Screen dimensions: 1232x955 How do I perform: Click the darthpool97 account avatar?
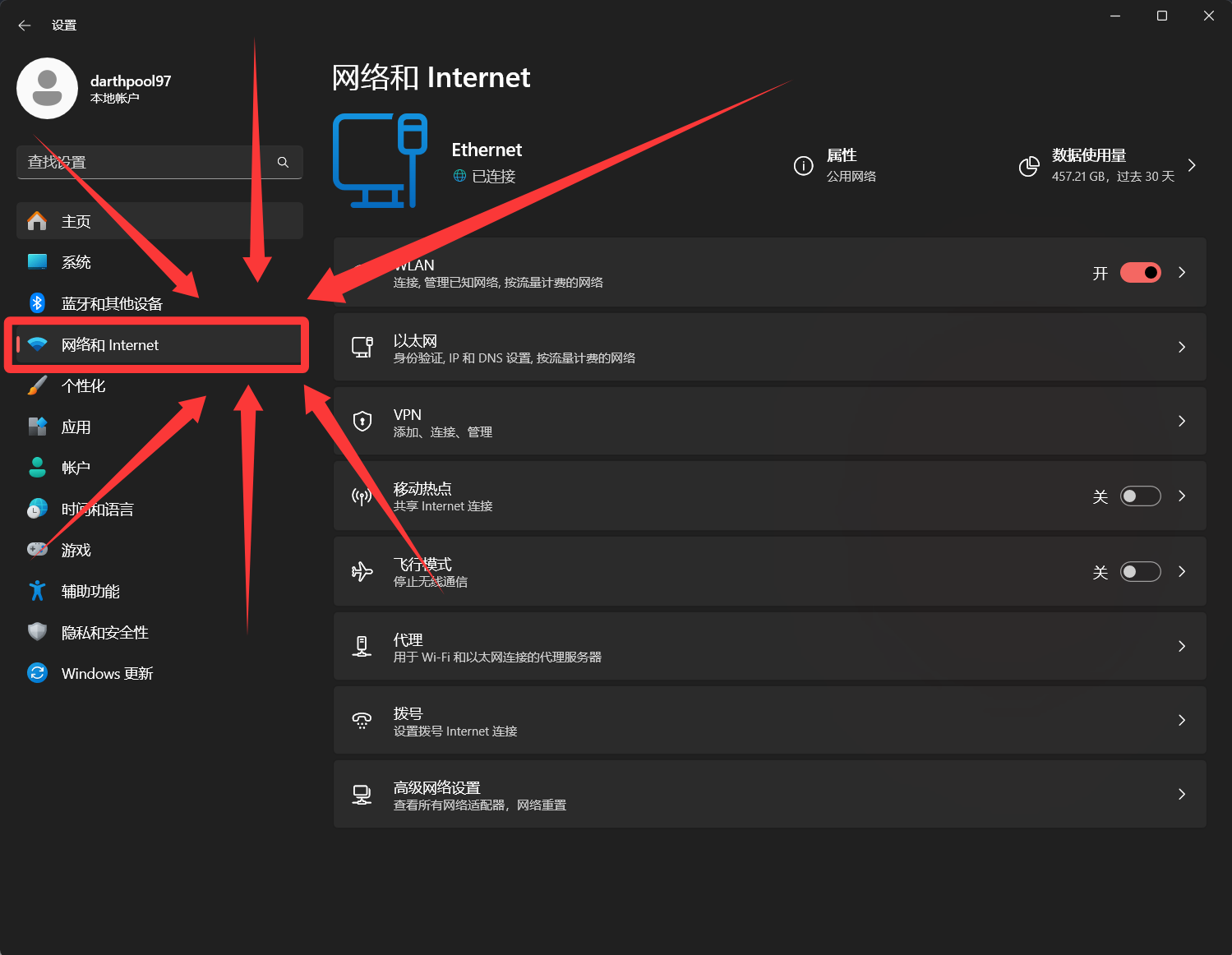48,89
